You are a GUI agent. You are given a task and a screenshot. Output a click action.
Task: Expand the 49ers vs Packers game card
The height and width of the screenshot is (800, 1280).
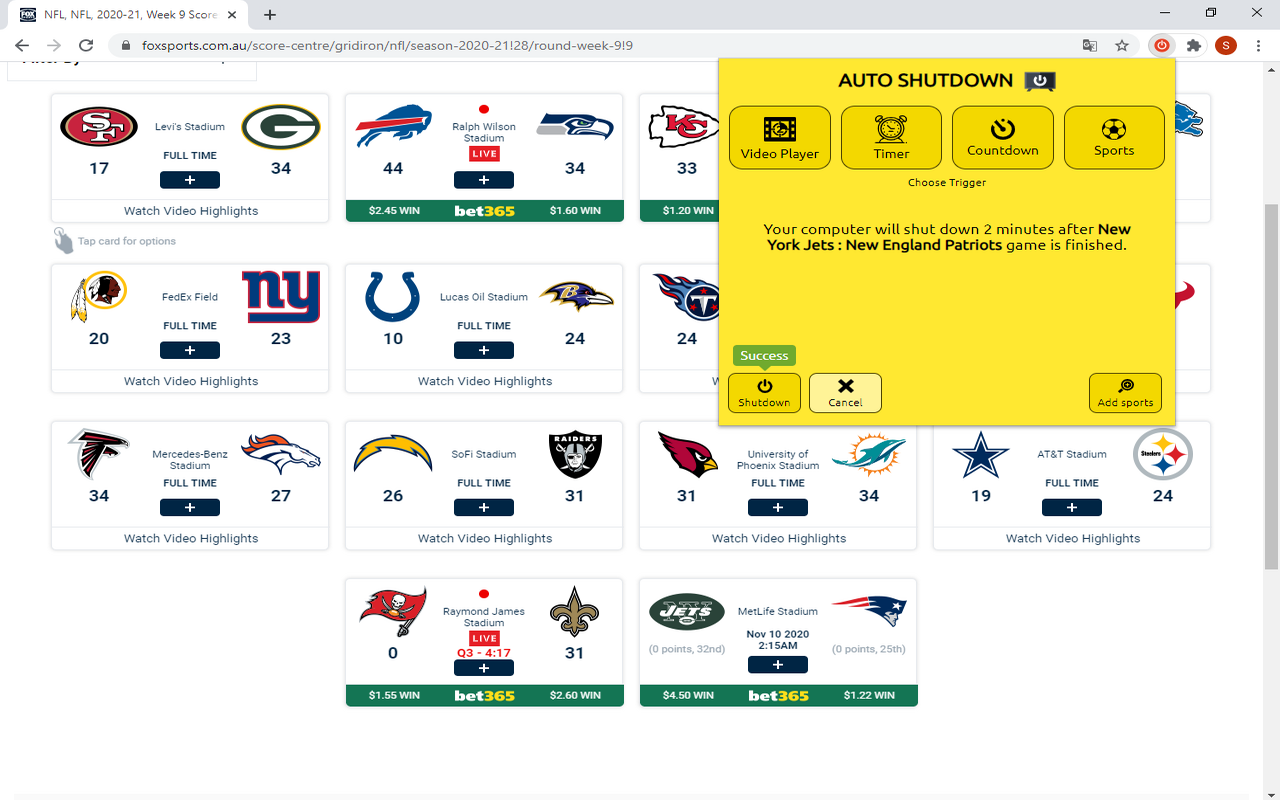click(190, 180)
